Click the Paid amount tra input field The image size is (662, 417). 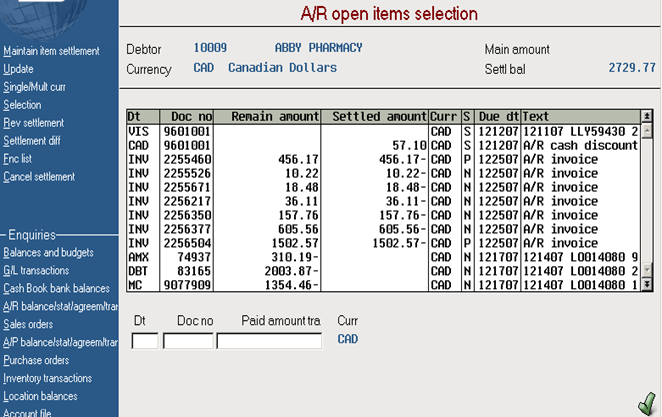269,341
